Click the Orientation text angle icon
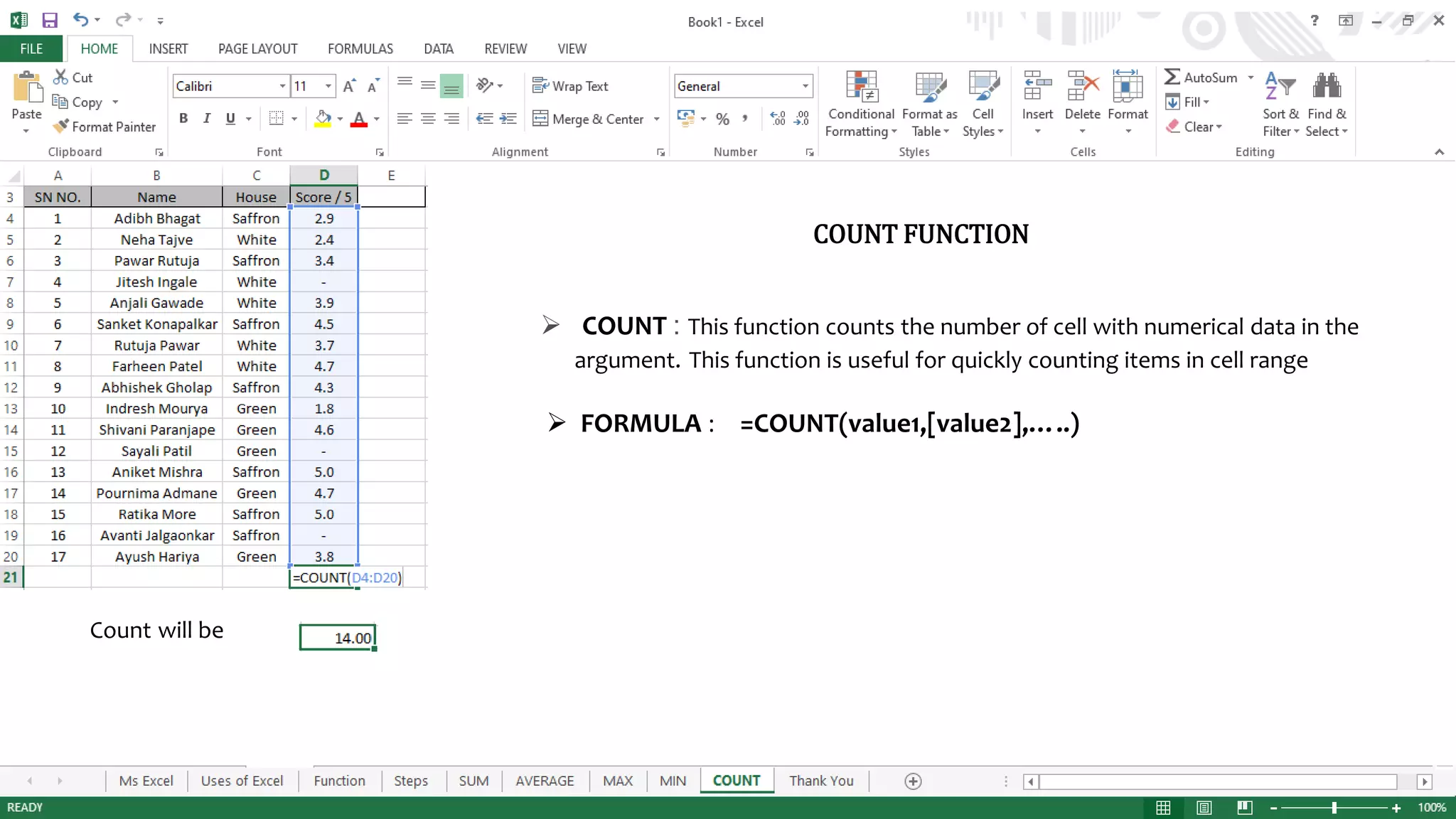This screenshot has width=1456, height=819. coord(485,85)
